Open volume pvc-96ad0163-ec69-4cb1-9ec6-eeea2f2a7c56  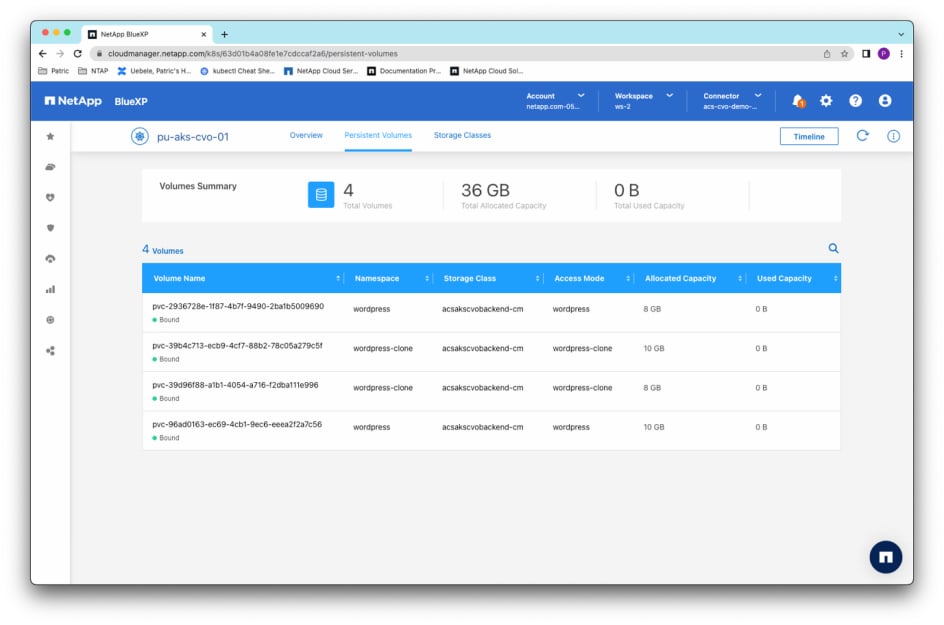coord(237,424)
